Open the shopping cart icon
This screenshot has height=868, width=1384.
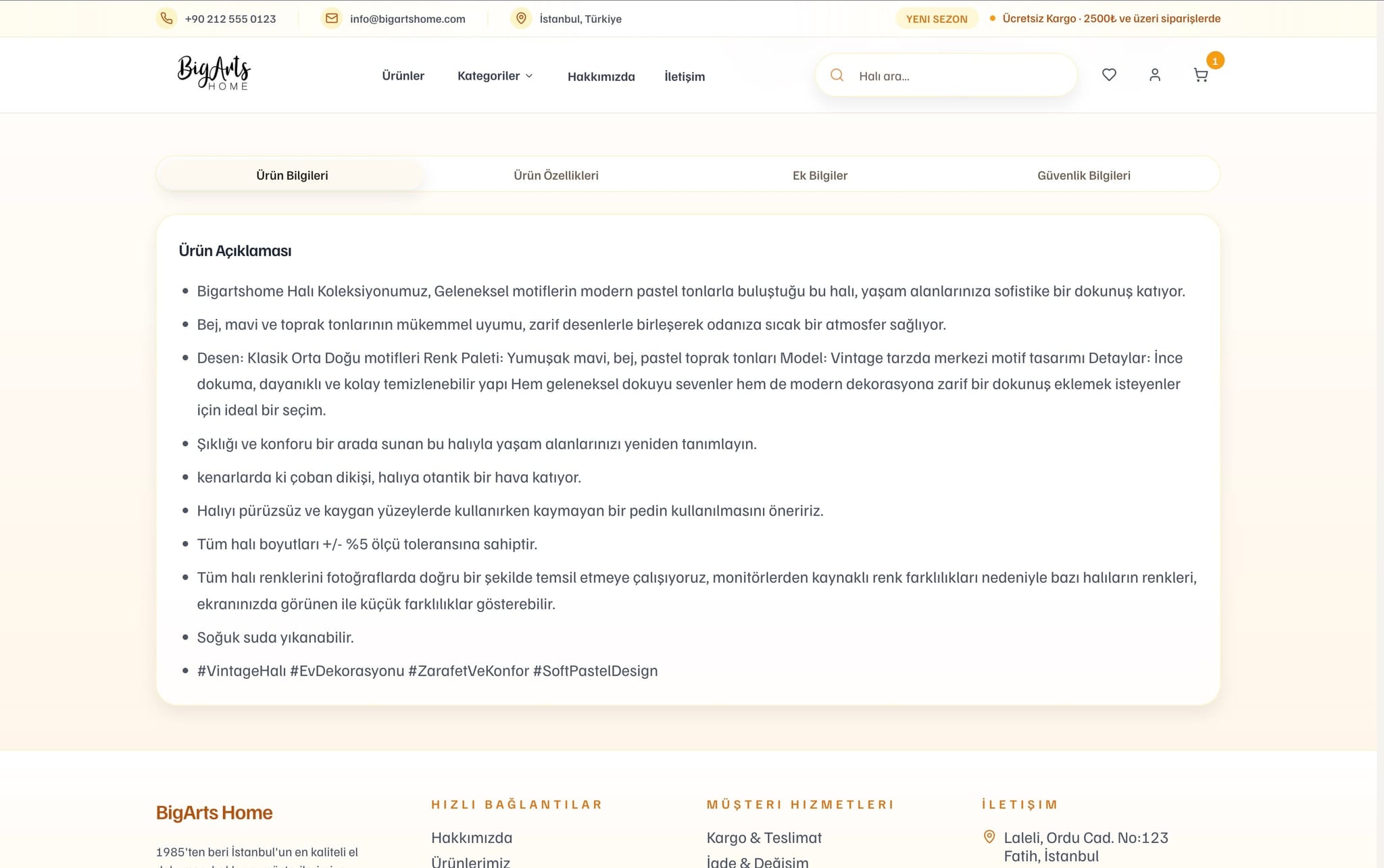click(x=1201, y=75)
